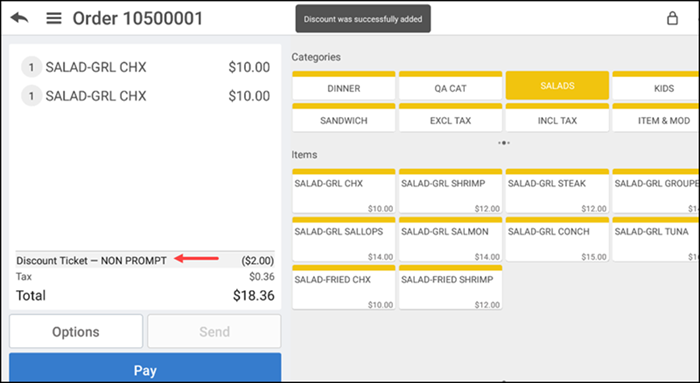Add SALAD-GRL GROUPER item
Image resolution: width=700 pixels, height=383 pixels.
click(x=656, y=191)
